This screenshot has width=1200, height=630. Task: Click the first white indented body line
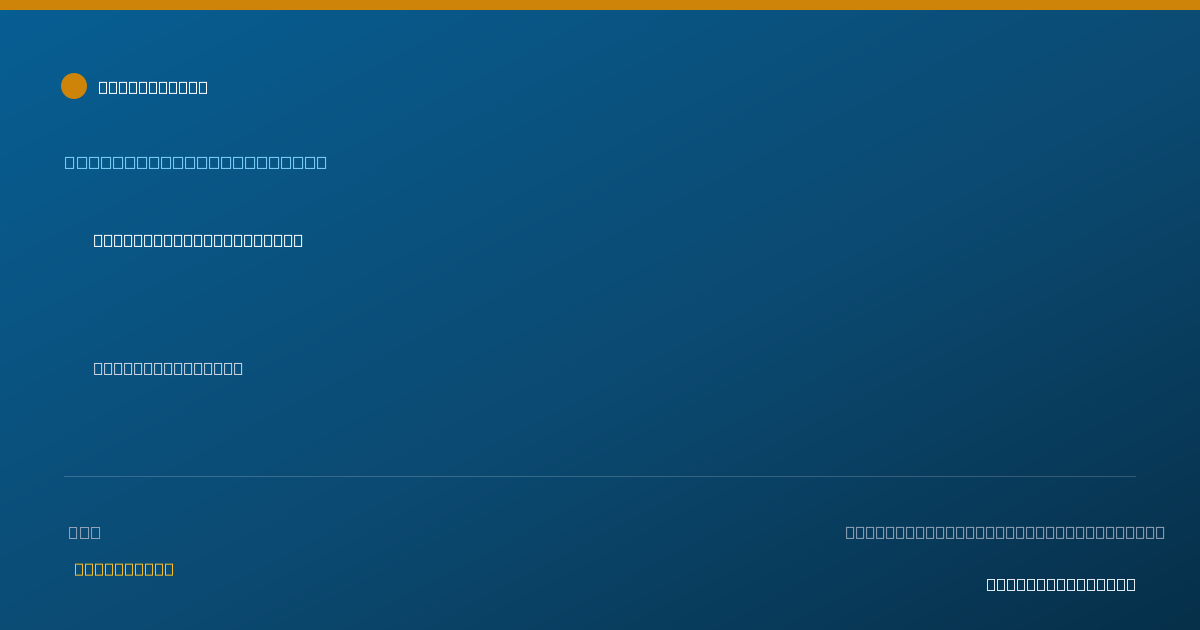[198, 240]
